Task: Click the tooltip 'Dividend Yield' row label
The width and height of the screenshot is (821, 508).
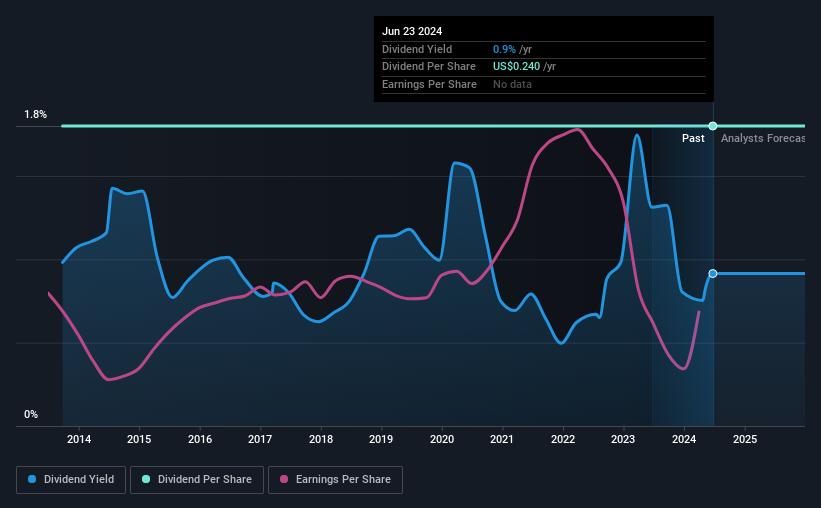Action: 417,49
